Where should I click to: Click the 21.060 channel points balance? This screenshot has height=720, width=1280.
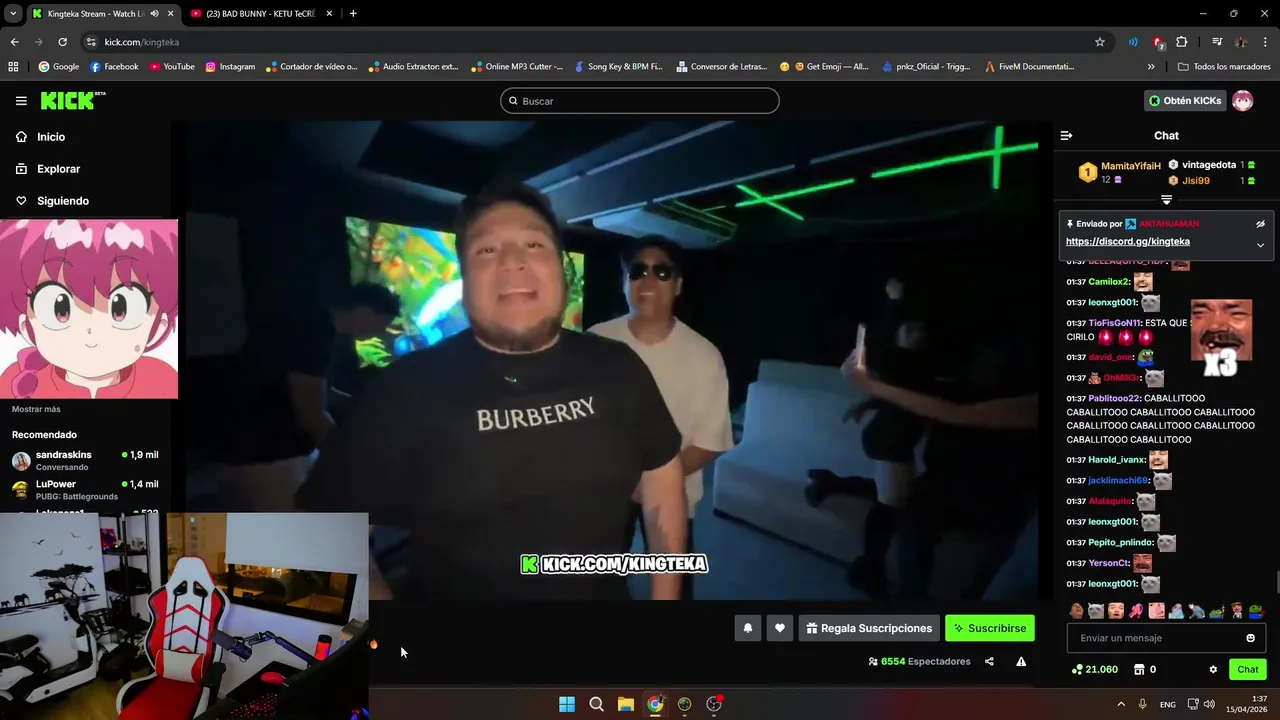[1094, 669]
